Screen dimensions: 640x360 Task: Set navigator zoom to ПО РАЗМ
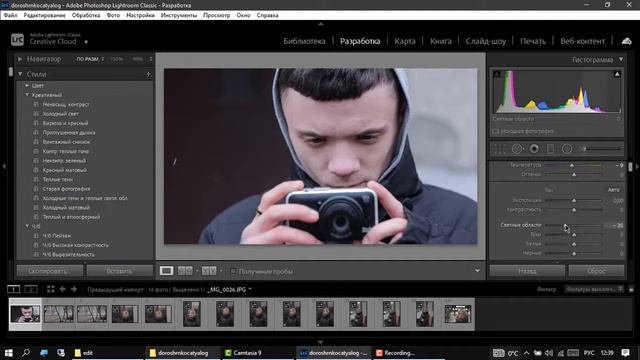[88, 59]
